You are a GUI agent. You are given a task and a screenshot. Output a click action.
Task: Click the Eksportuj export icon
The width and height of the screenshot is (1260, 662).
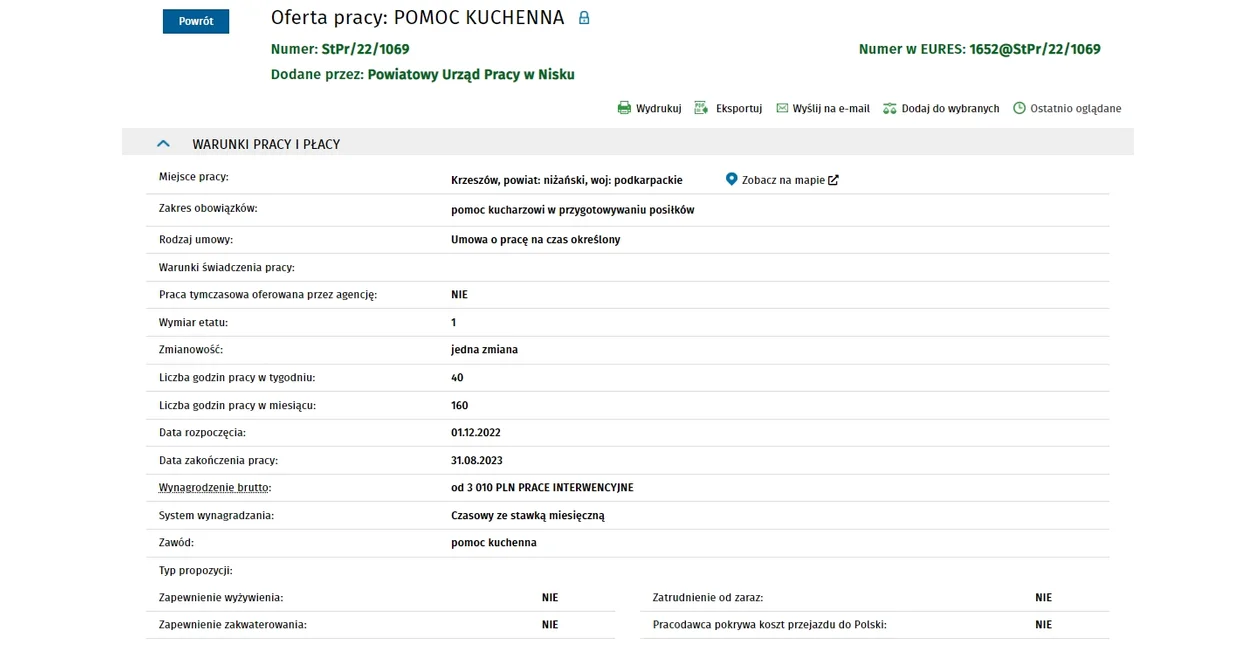701,108
